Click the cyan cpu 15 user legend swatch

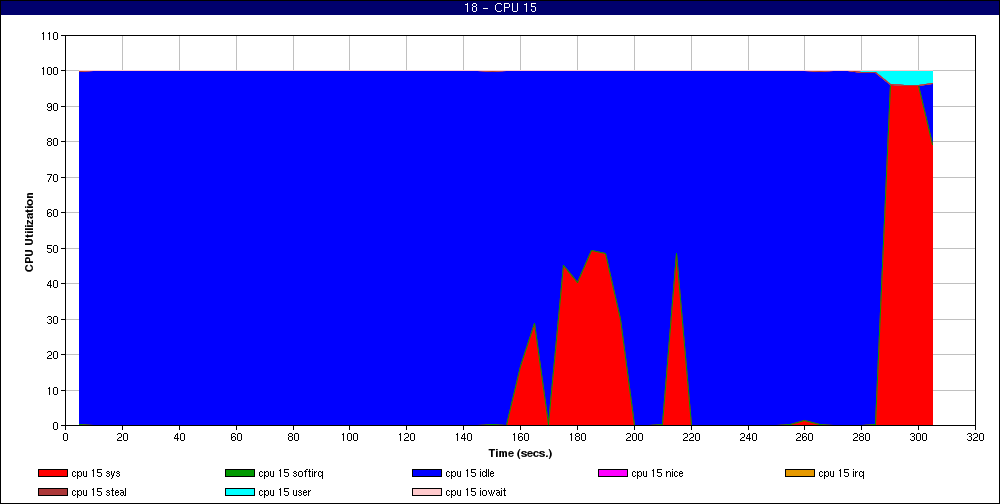coord(239,493)
